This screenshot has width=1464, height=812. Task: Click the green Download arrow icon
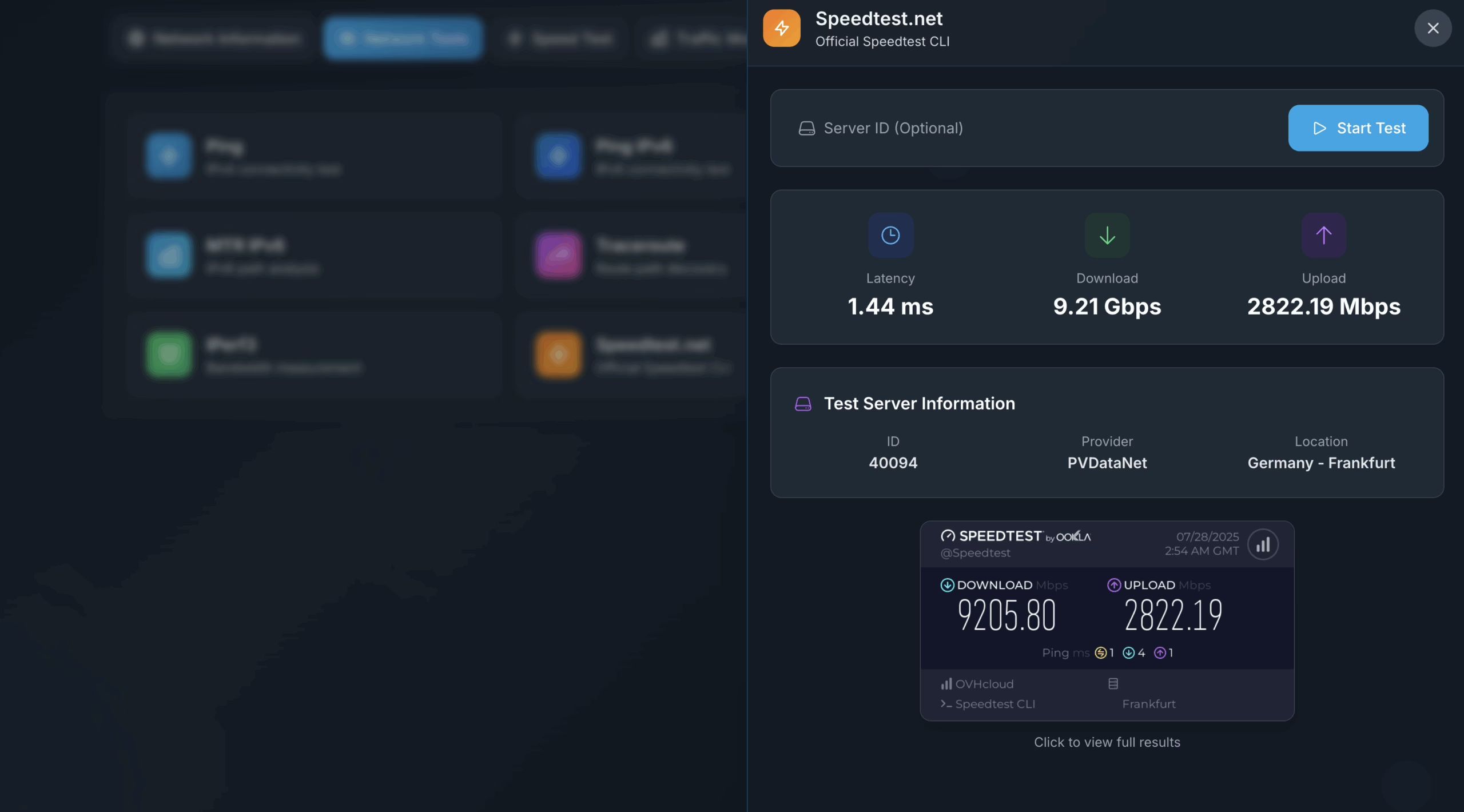1107,235
